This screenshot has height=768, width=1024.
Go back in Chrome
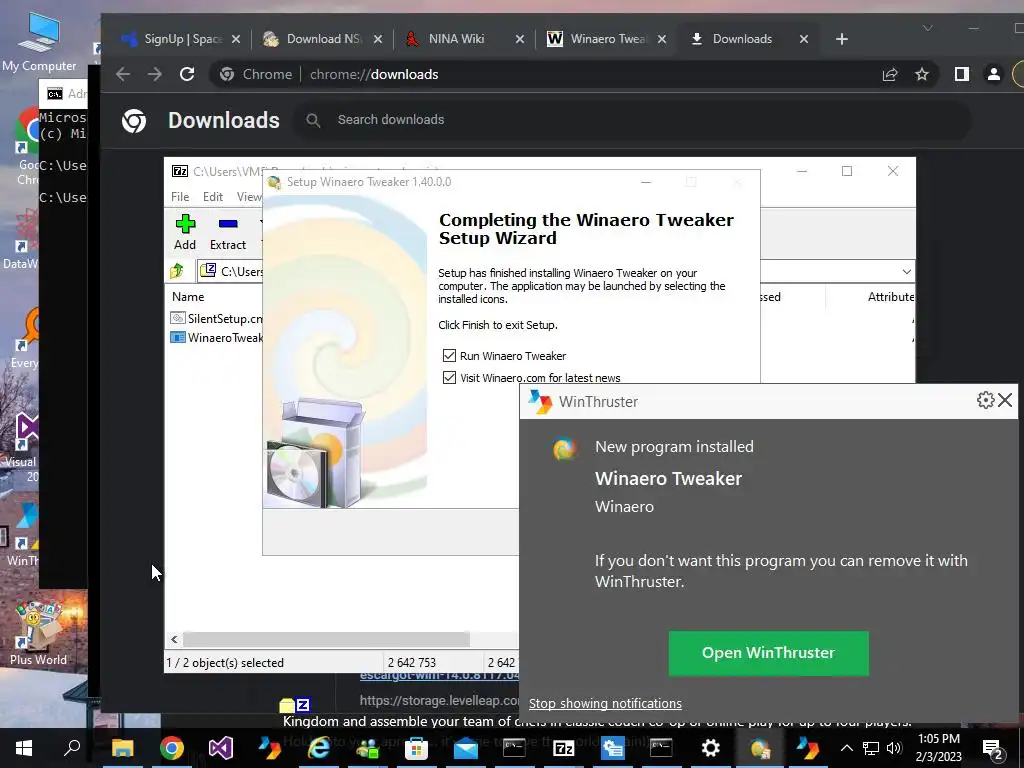pyautogui.click(x=123, y=74)
